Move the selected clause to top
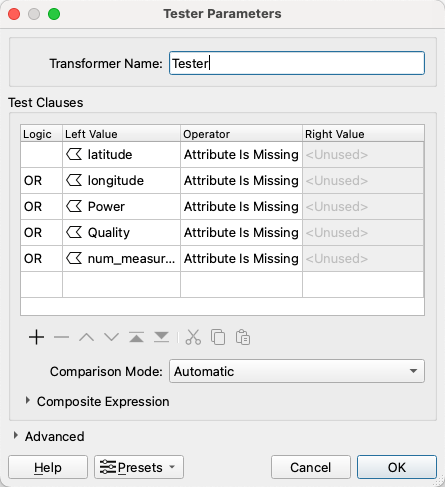The width and height of the screenshot is (445, 487). click(x=136, y=337)
